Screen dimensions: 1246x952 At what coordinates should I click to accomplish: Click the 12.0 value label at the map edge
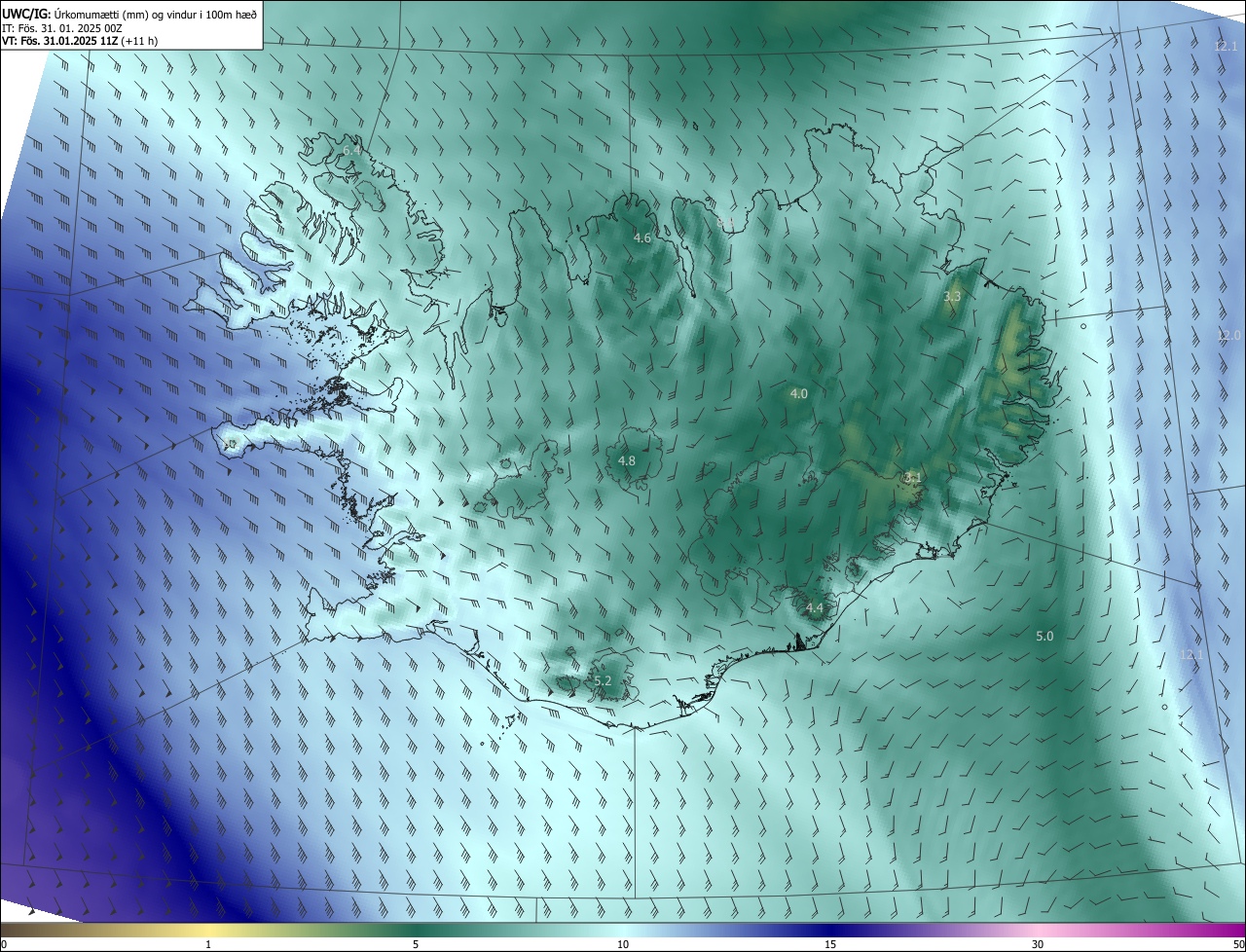click(x=1228, y=335)
